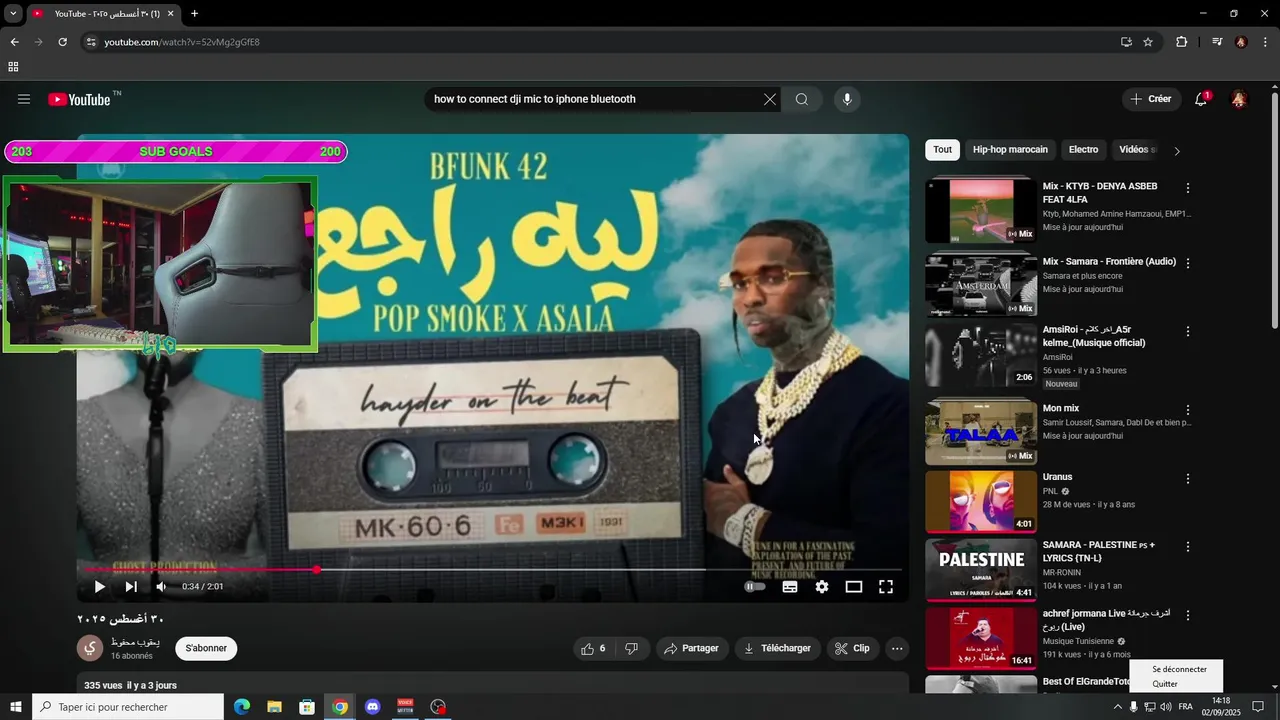Open options for Mix - KTYB video

pos(1188,188)
